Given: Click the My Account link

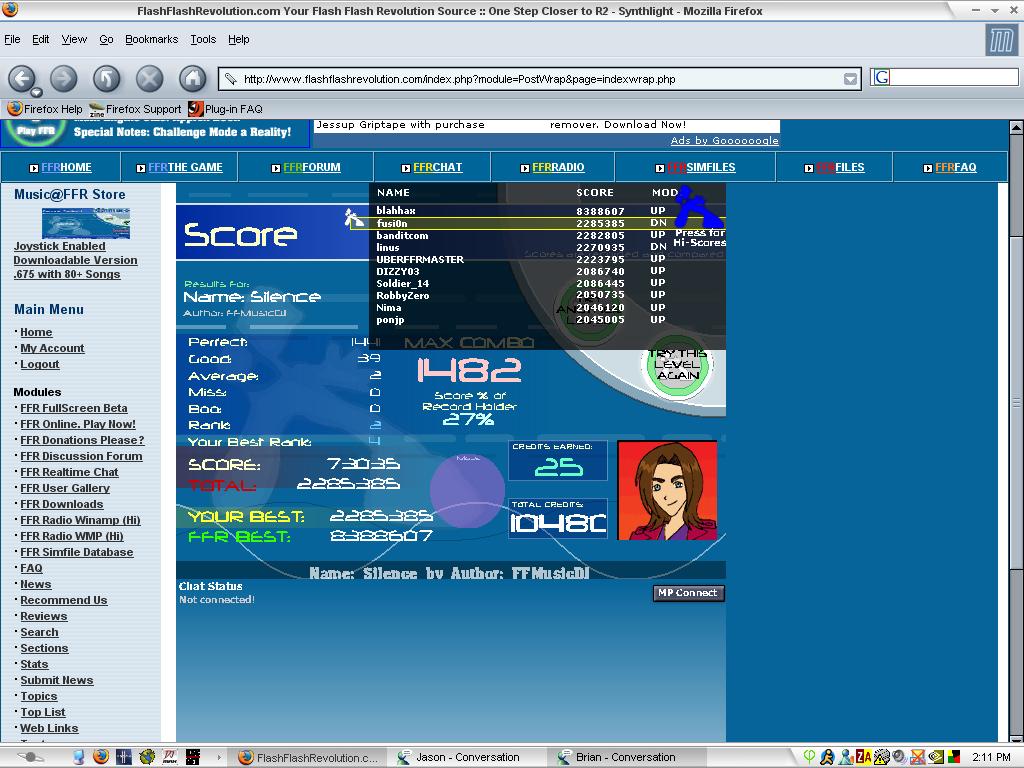Looking at the screenshot, I should tap(52, 348).
